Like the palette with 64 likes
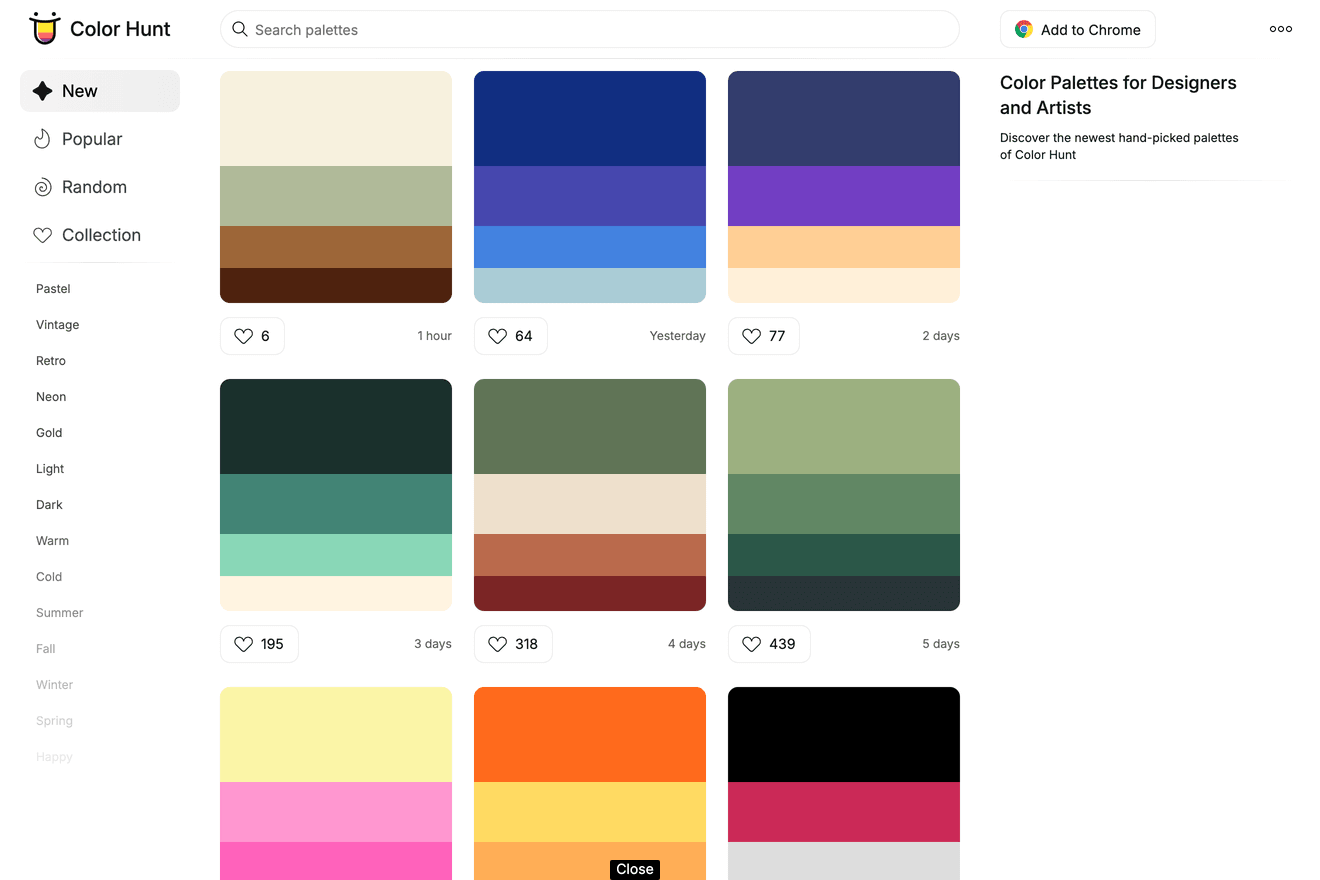 (x=510, y=336)
